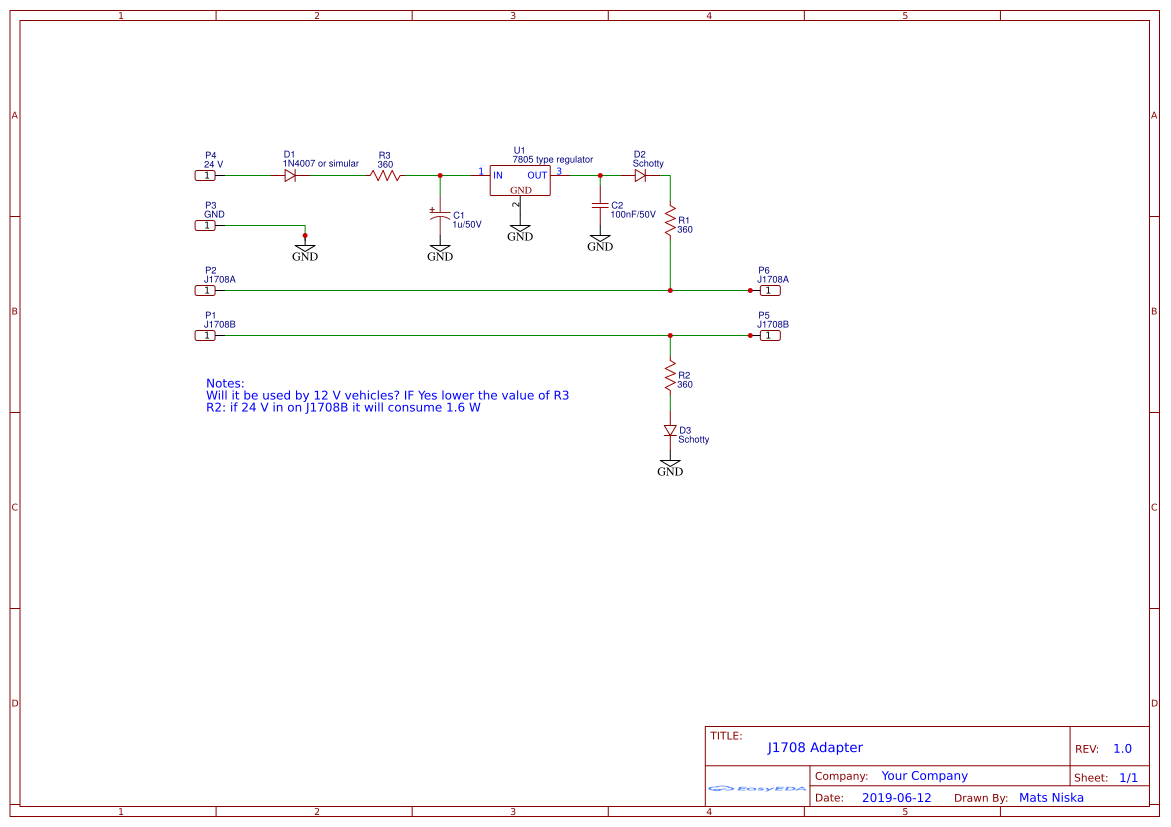The height and width of the screenshot is (827, 1171).
Task: Click resistor R3 near the input
Action: (x=385, y=174)
